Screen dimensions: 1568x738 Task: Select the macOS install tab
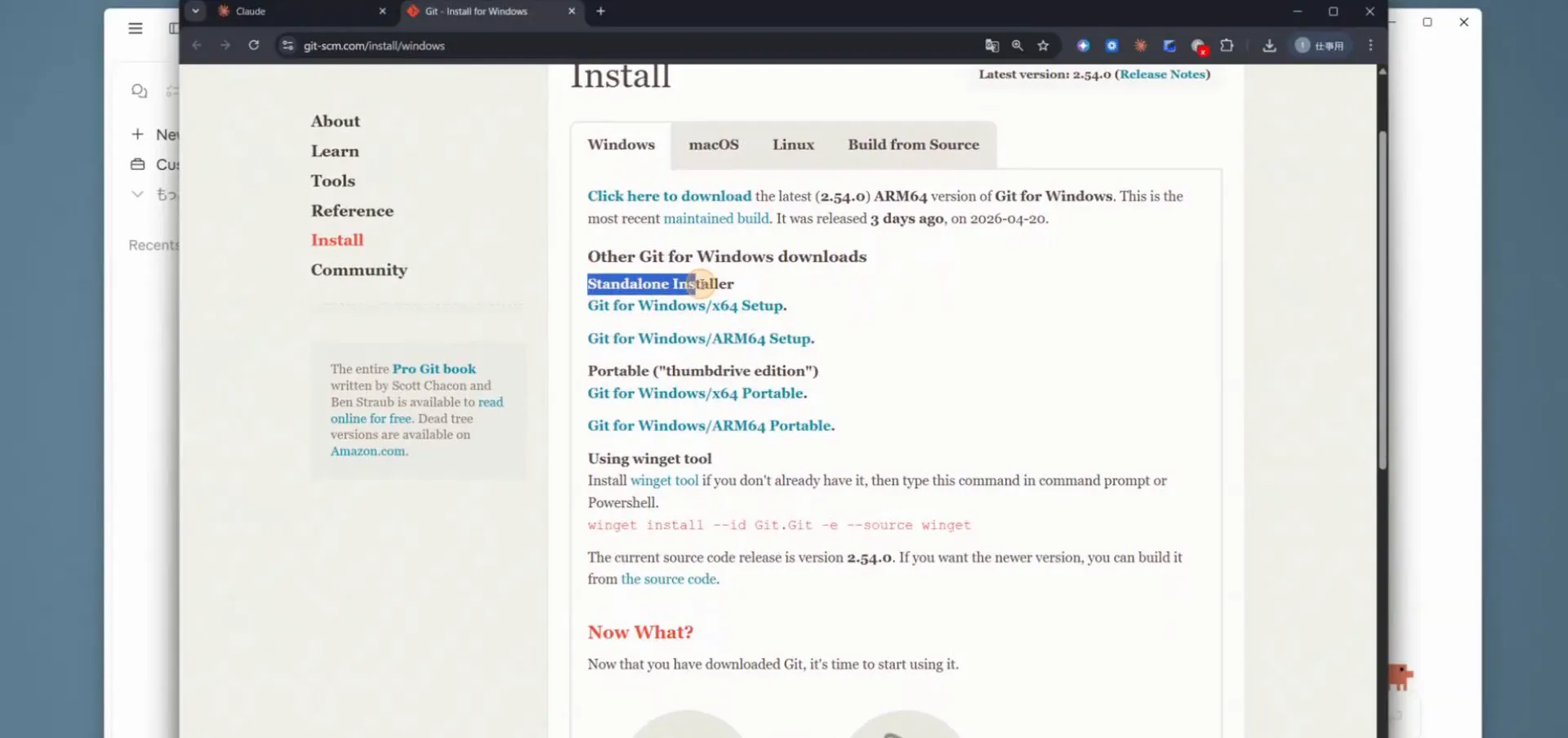click(x=714, y=144)
